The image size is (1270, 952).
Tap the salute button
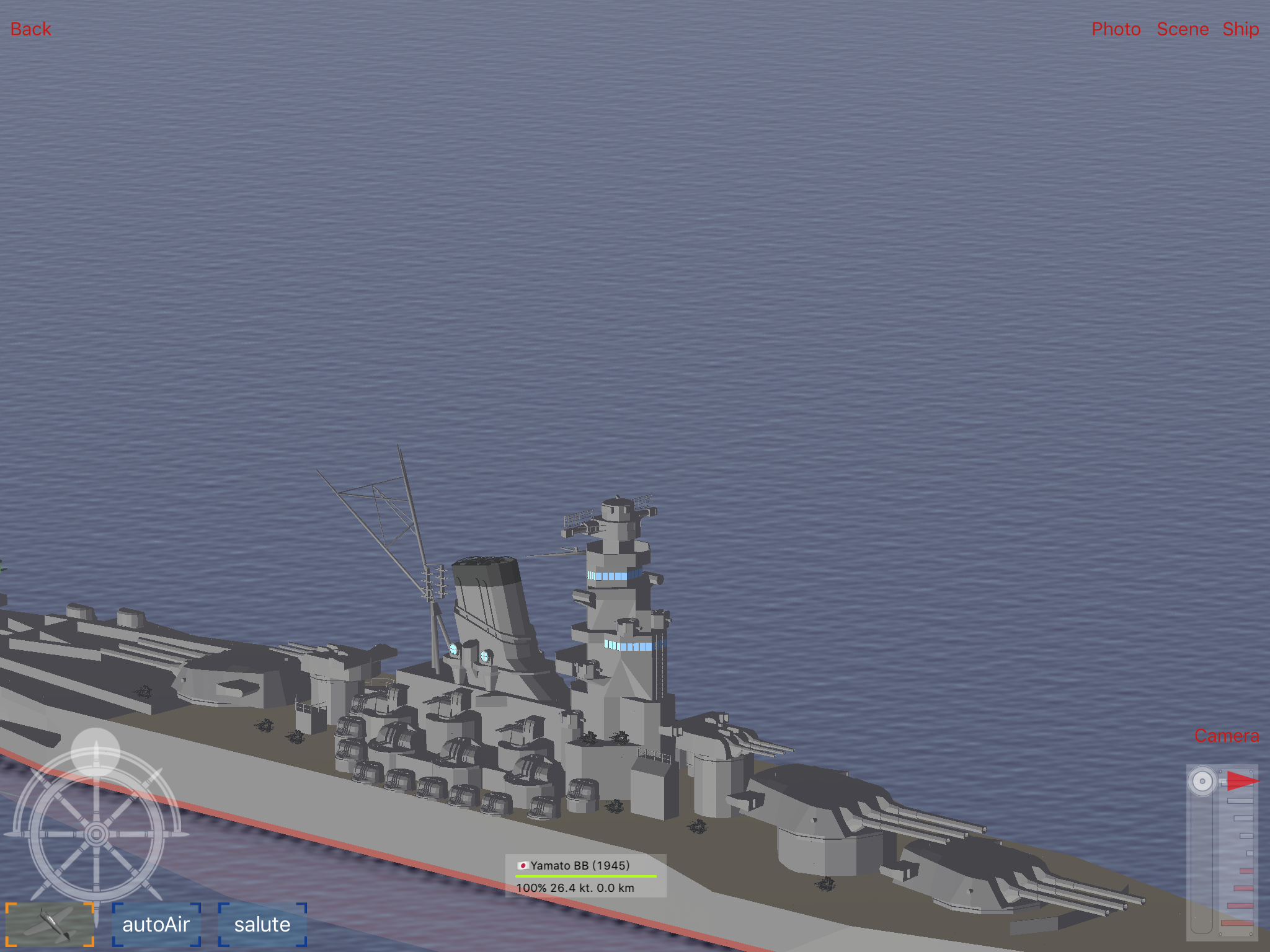[x=262, y=924]
